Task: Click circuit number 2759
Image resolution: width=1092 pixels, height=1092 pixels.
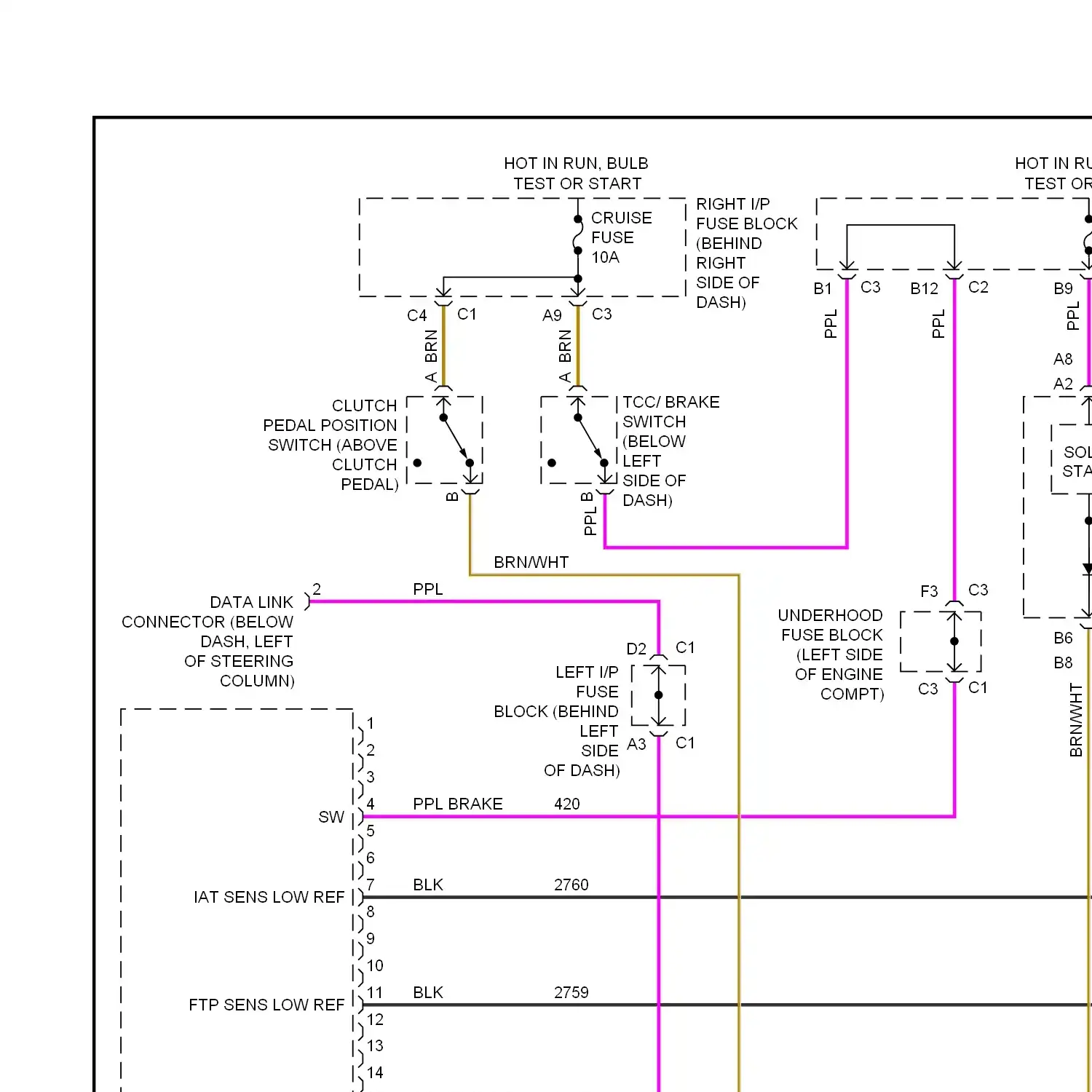Action: click(x=571, y=992)
